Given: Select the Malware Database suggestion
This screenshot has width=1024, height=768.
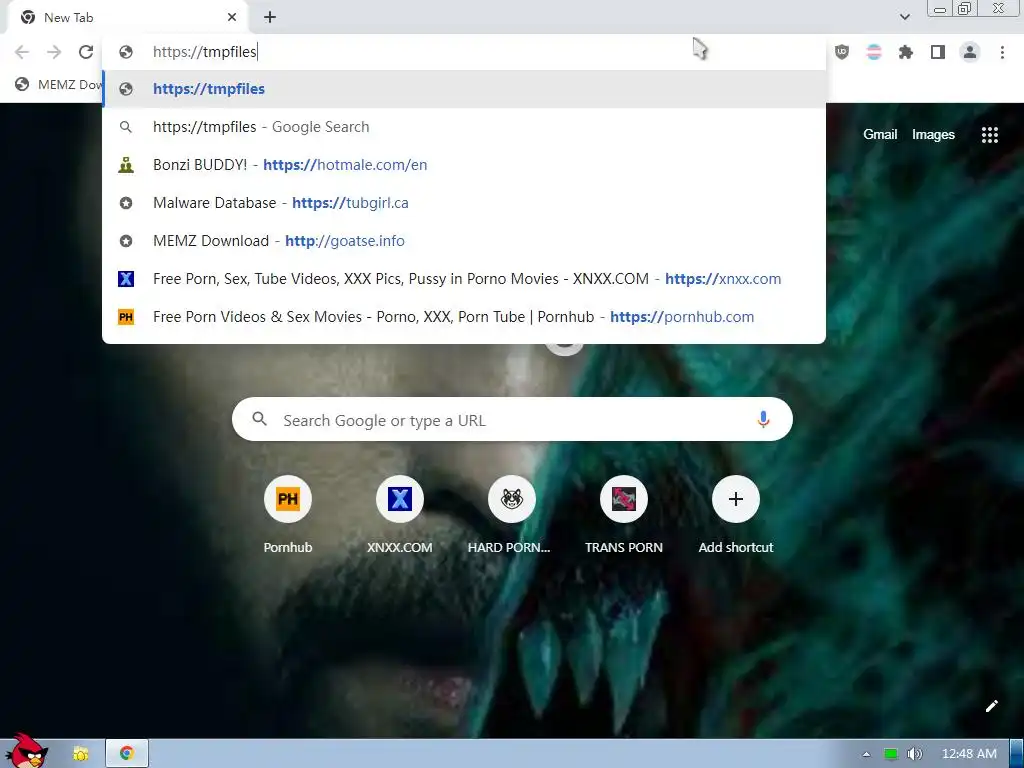Looking at the screenshot, I should [x=464, y=202].
